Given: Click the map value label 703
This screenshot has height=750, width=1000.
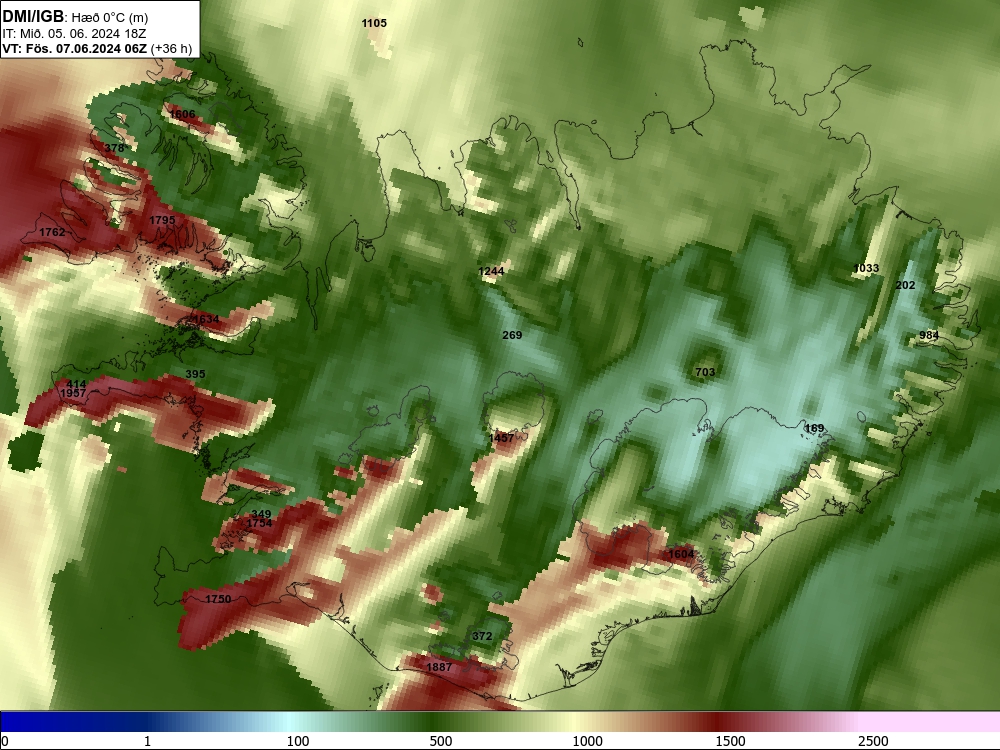Looking at the screenshot, I should click(705, 372).
